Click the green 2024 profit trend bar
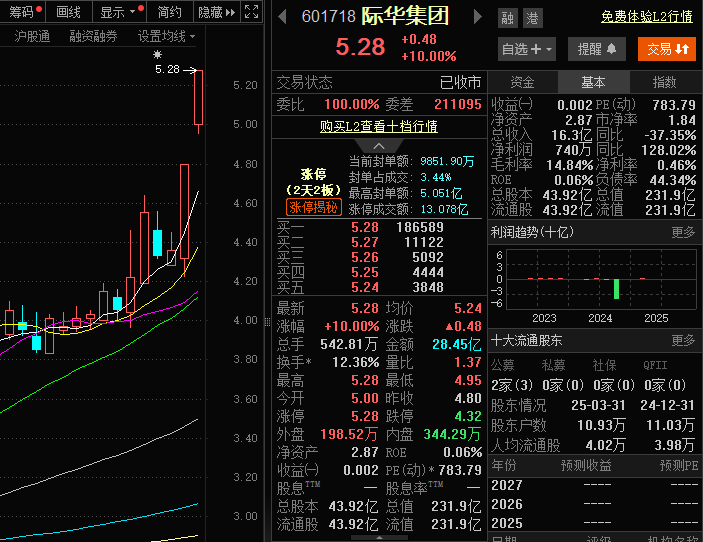The height and width of the screenshot is (542, 703). coord(617,288)
